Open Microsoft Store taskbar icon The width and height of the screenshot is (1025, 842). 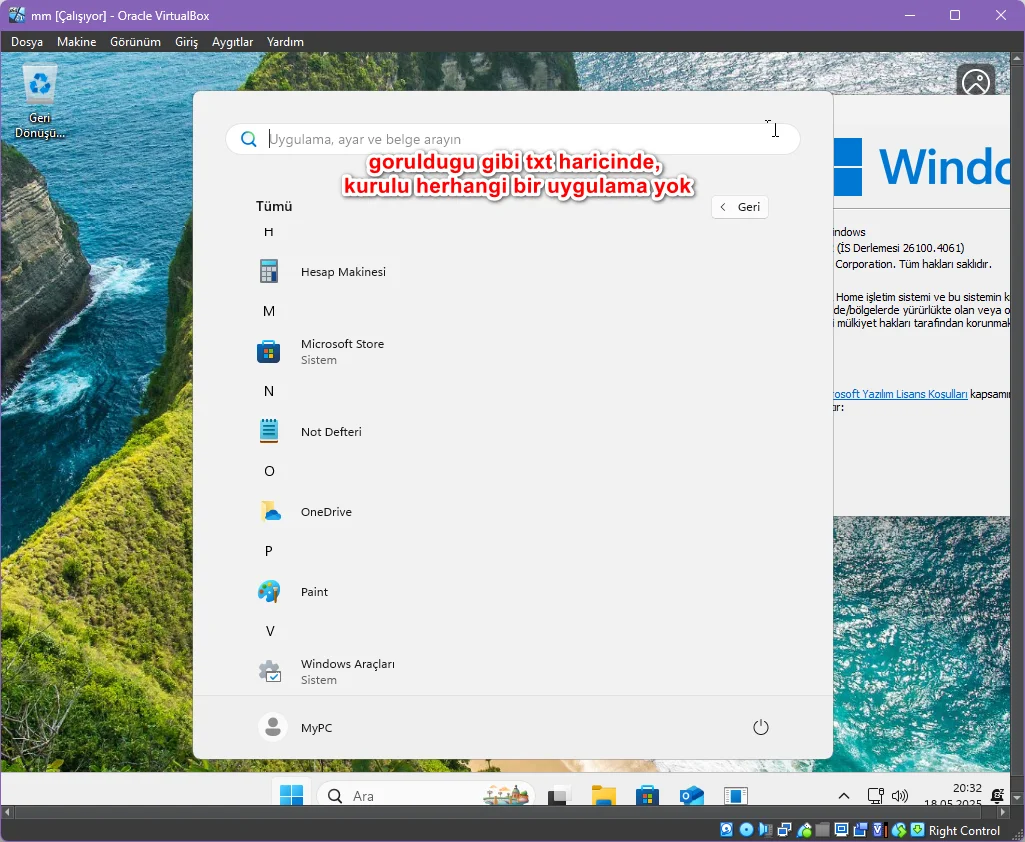click(x=647, y=796)
